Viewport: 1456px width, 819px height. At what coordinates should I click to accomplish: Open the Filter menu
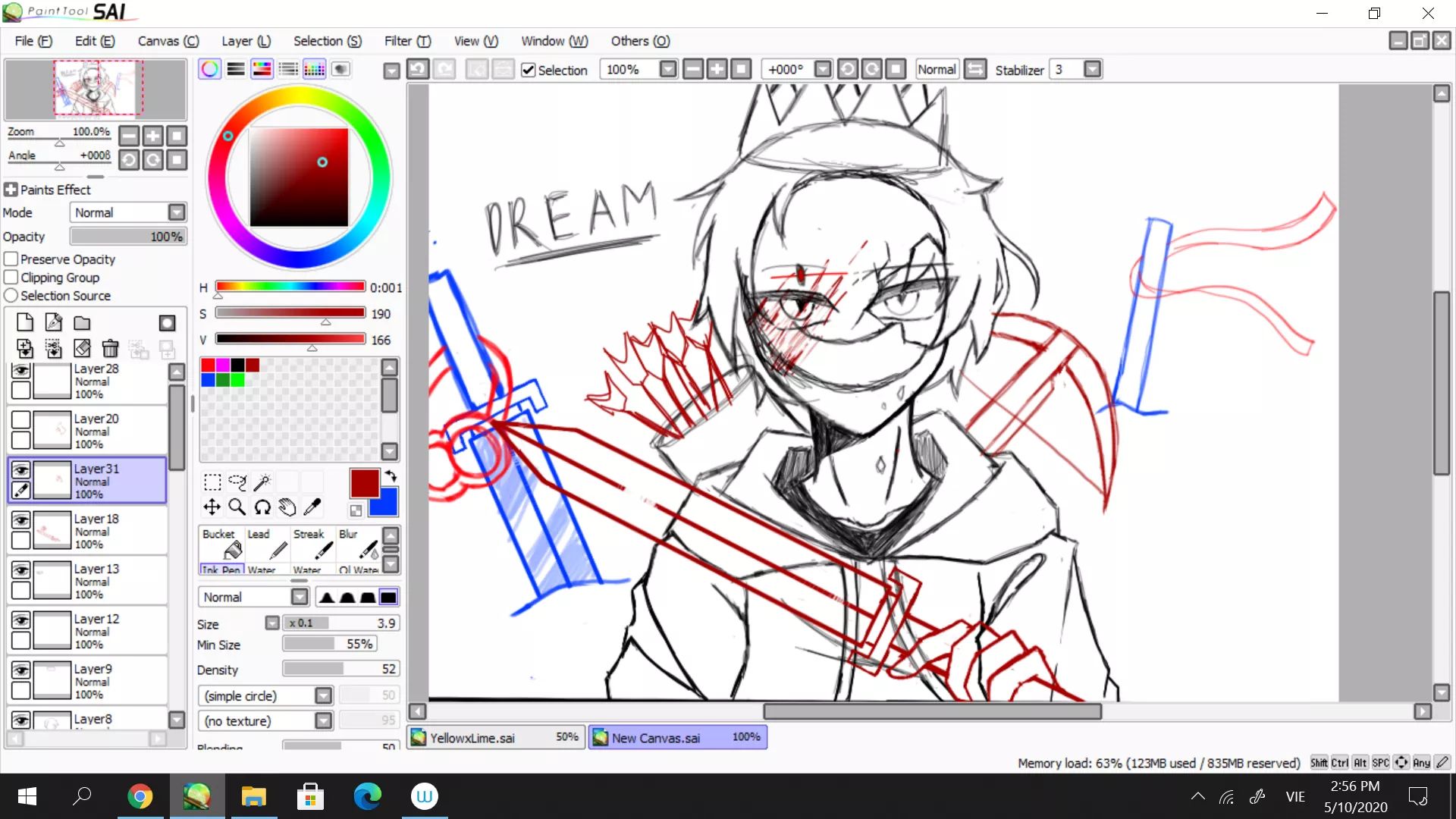click(407, 41)
